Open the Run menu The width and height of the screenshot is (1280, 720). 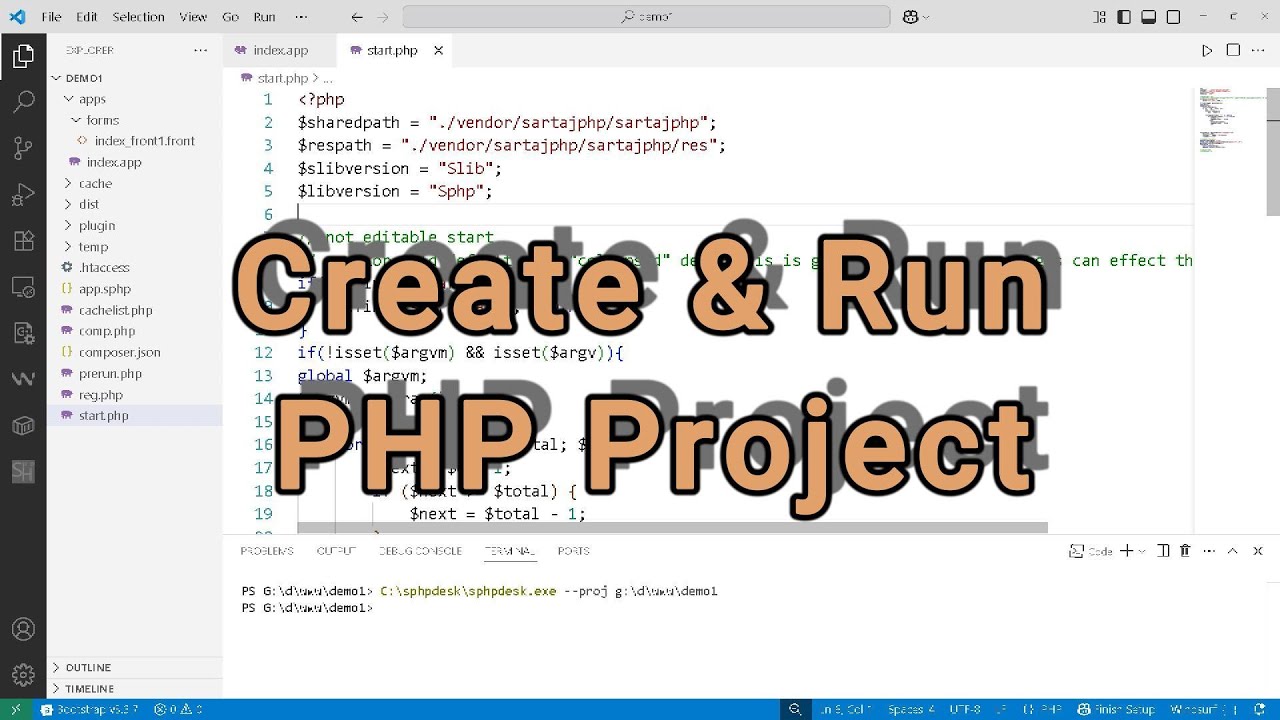[x=264, y=17]
